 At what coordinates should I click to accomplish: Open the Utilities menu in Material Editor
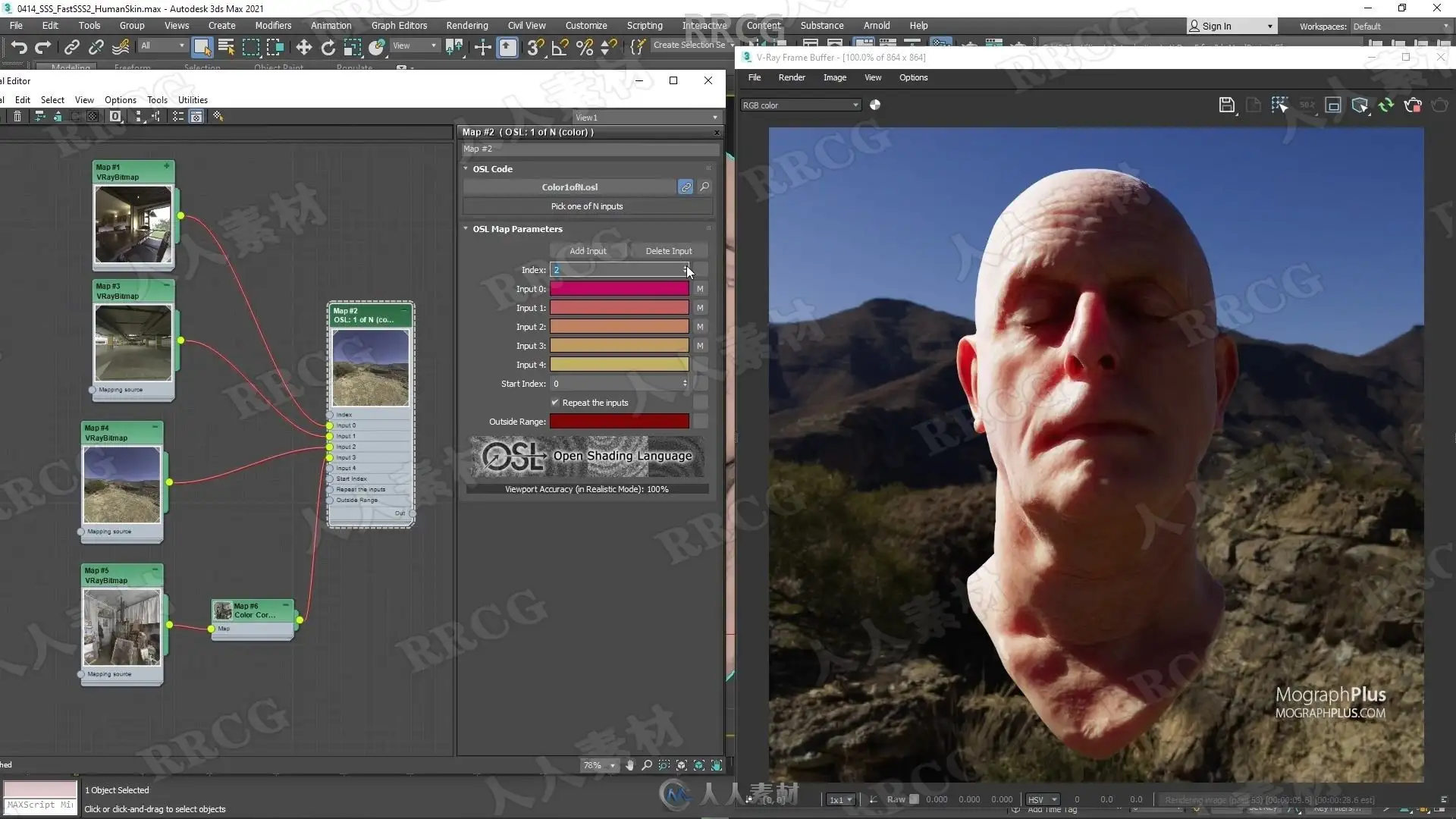pos(193,100)
